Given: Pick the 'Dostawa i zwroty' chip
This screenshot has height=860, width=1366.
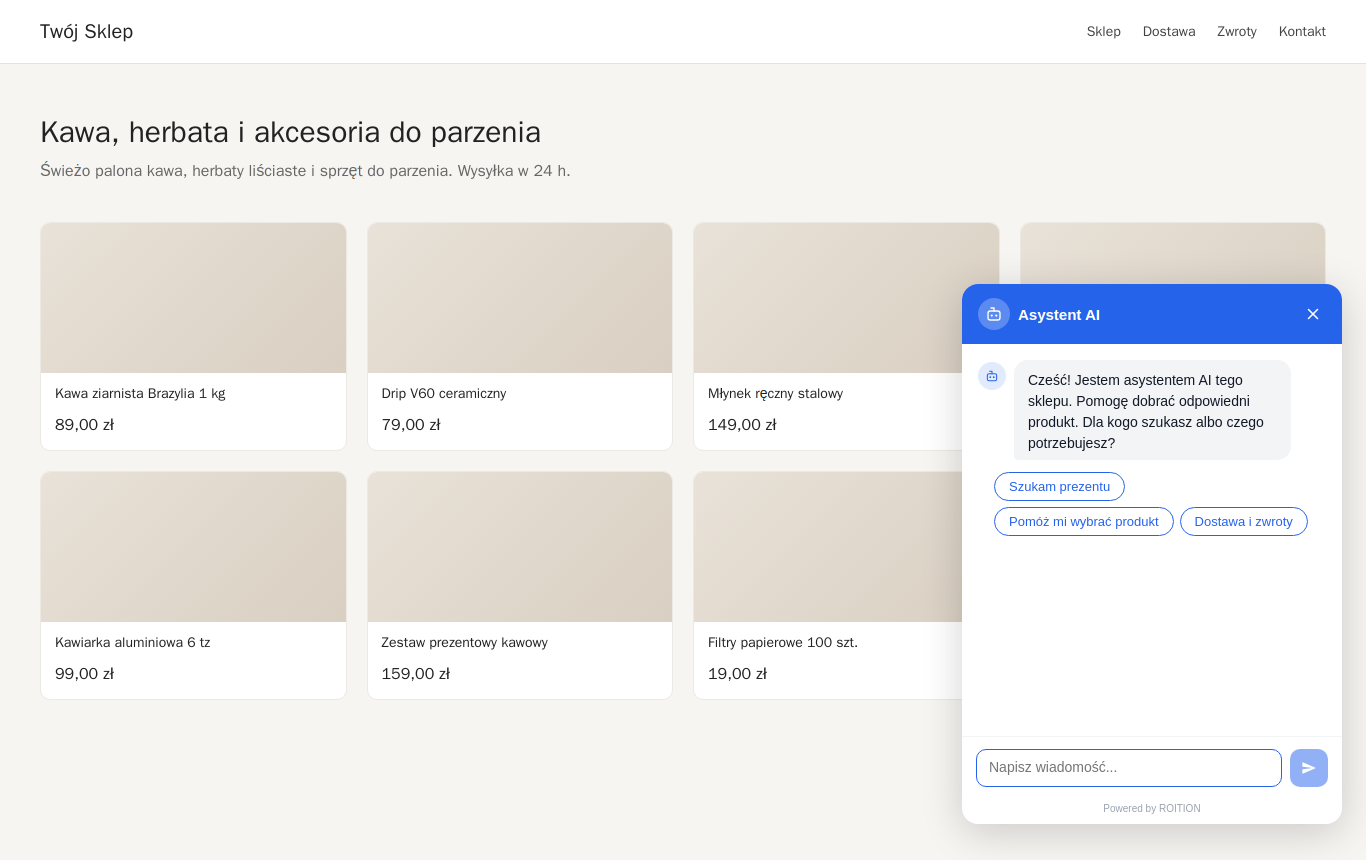Looking at the screenshot, I should (1244, 521).
